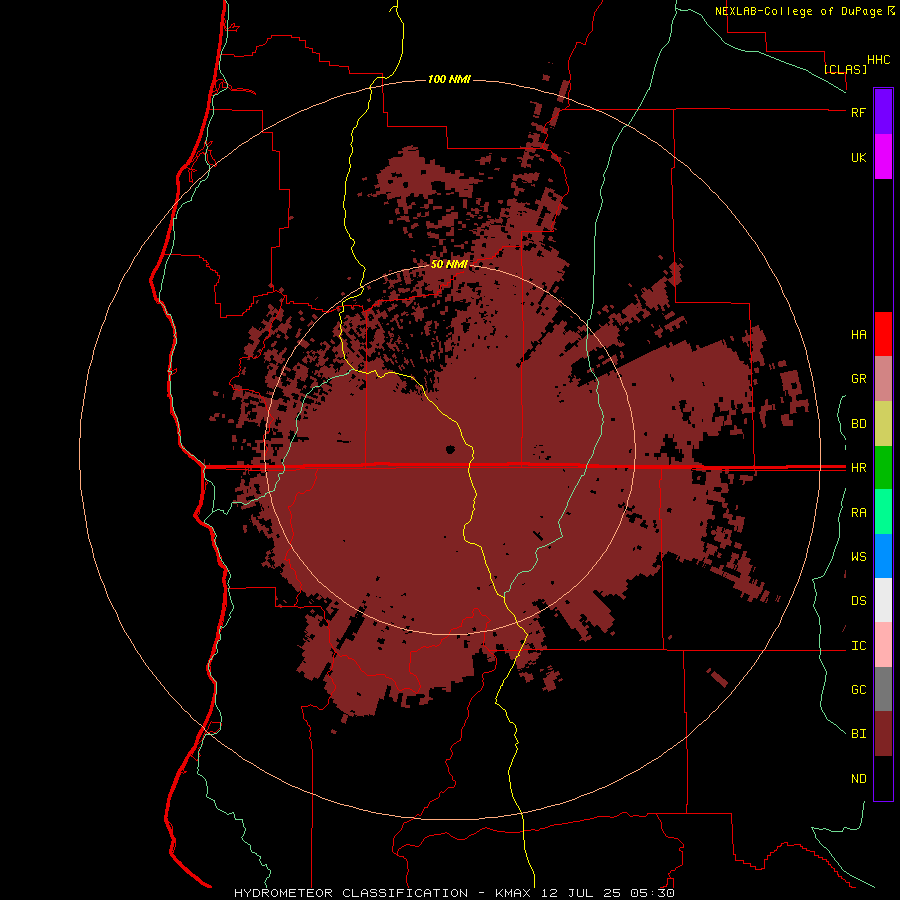Viewport: 900px width, 900px height.
Task: Click the 100 NMI range ring label
Action: coord(449,79)
